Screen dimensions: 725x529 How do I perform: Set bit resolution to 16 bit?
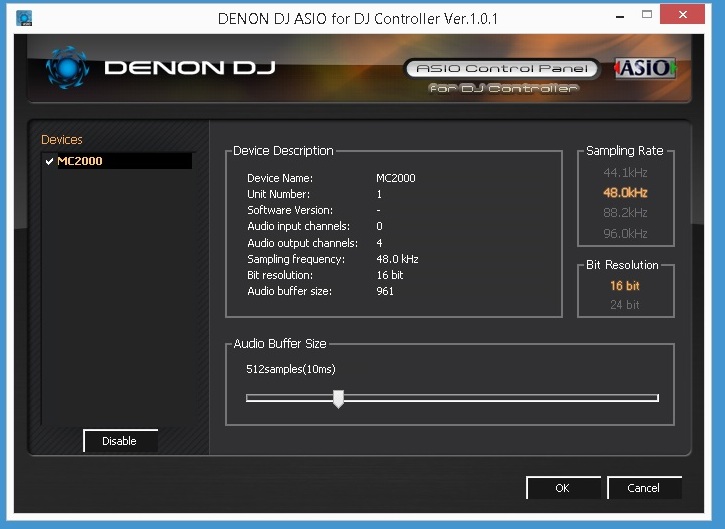624,286
